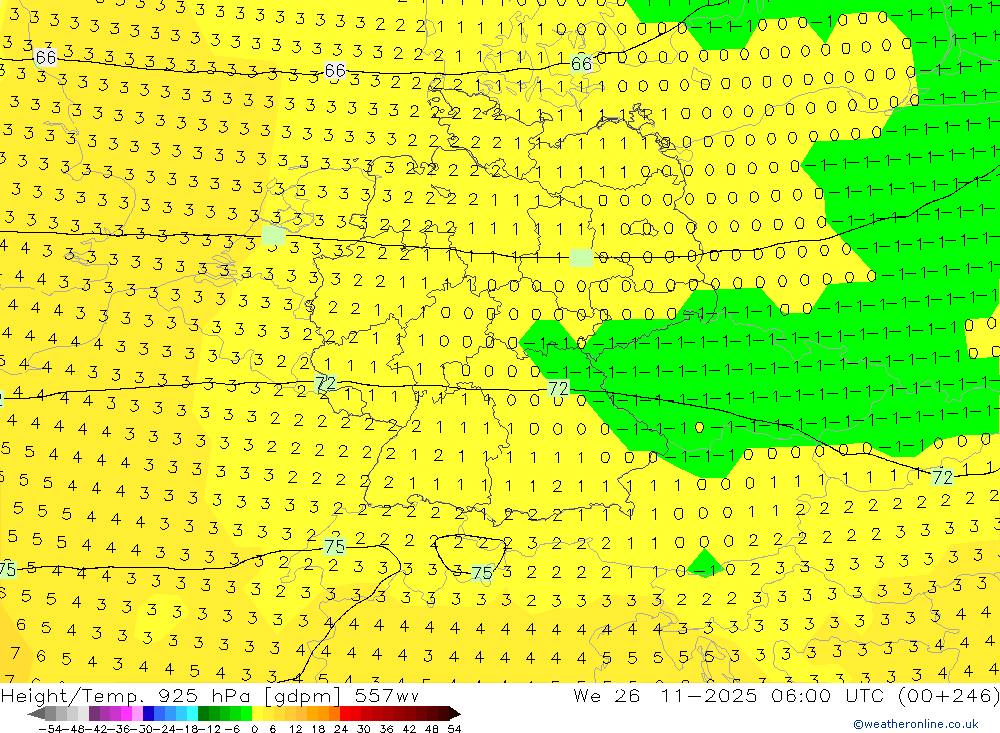Click the 557wv model code in the title
The image size is (1000, 733).
[386, 695]
